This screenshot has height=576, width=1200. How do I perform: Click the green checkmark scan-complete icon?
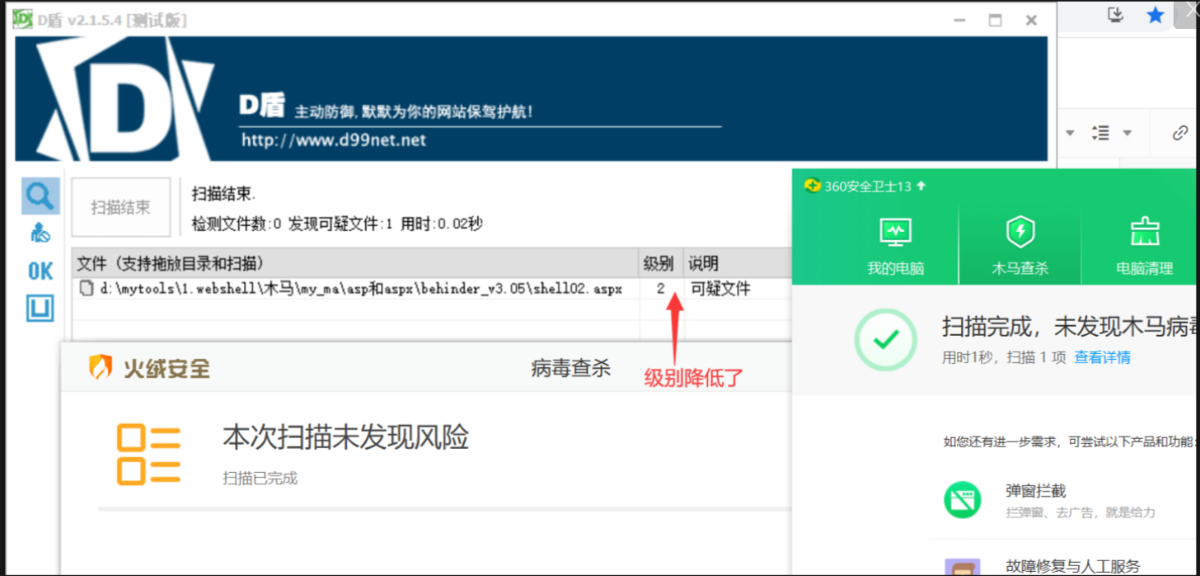(885, 339)
